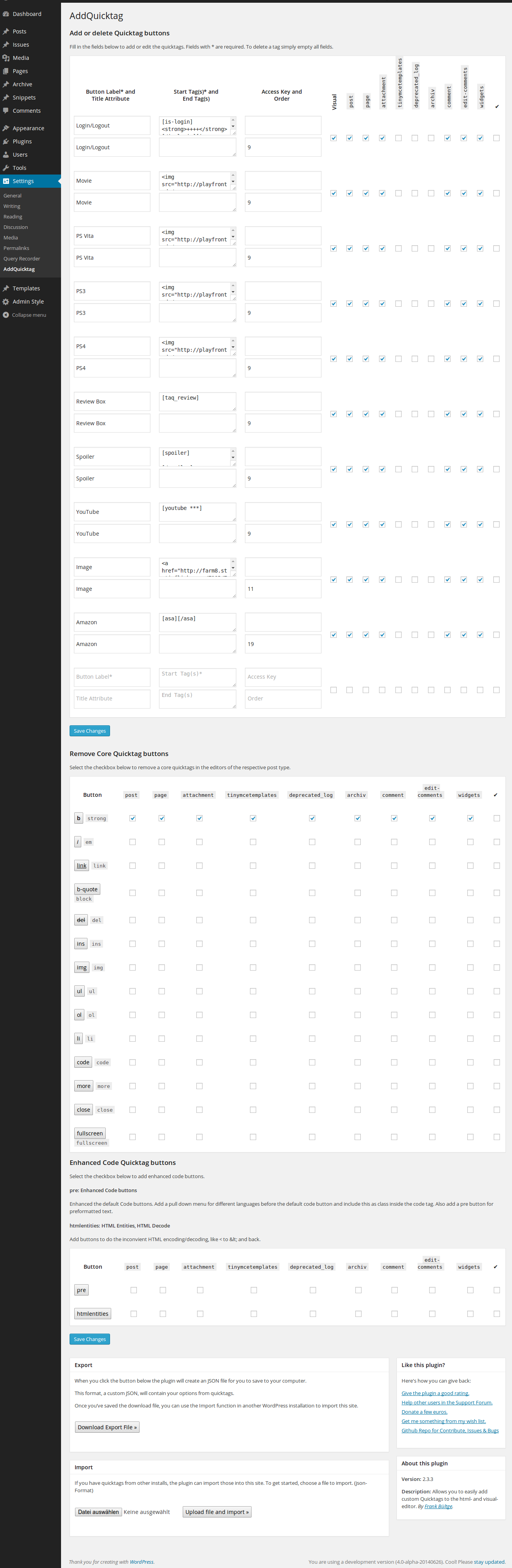Click the Admin Style gear icon
This screenshot has height=1568, width=512.
(6, 302)
